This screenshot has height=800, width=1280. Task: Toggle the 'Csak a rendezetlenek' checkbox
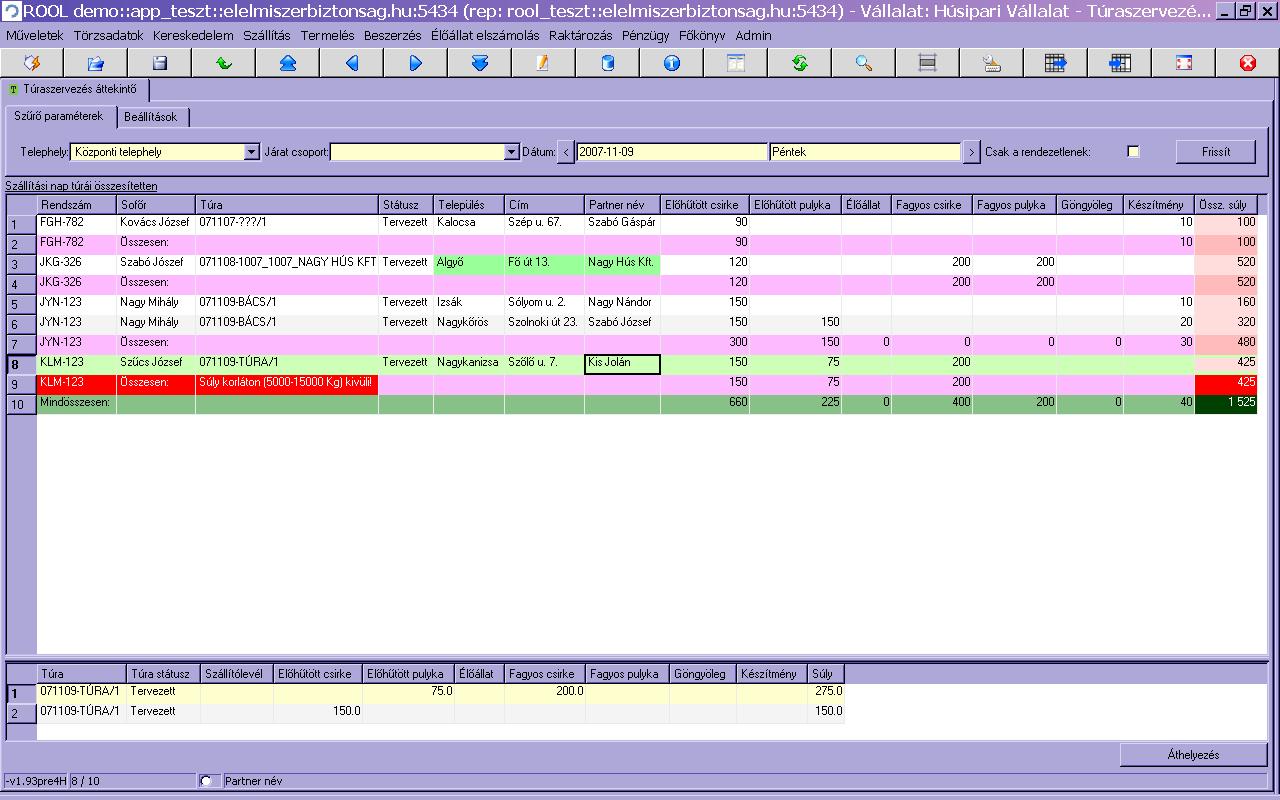pos(1133,152)
